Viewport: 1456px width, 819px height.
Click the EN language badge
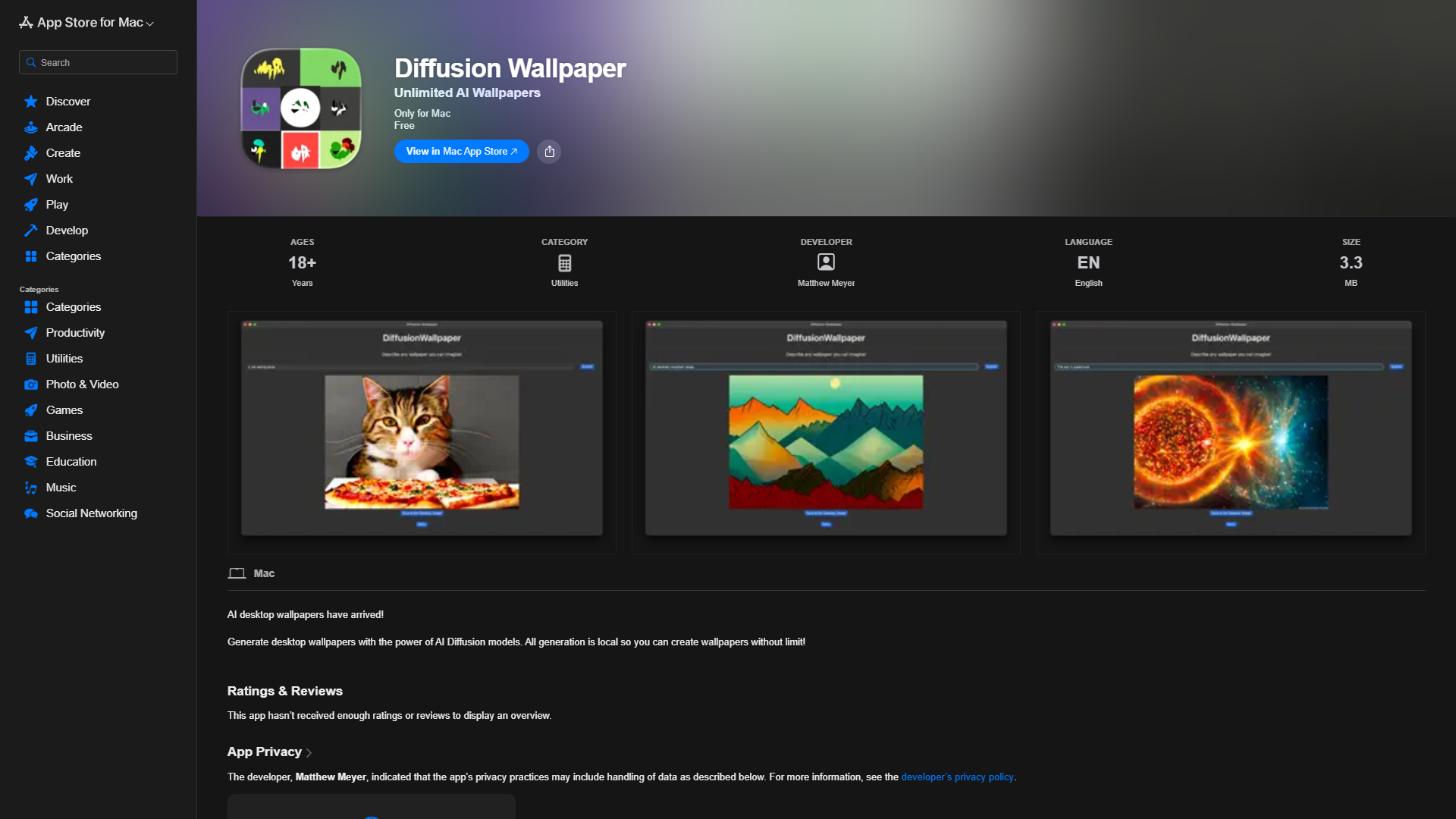(1088, 262)
